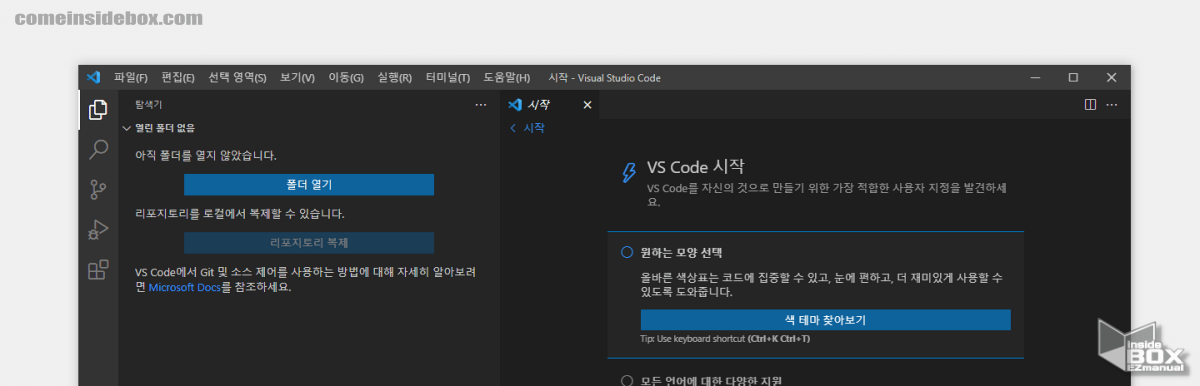Close the 시작 editor tab

click(x=587, y=104)
